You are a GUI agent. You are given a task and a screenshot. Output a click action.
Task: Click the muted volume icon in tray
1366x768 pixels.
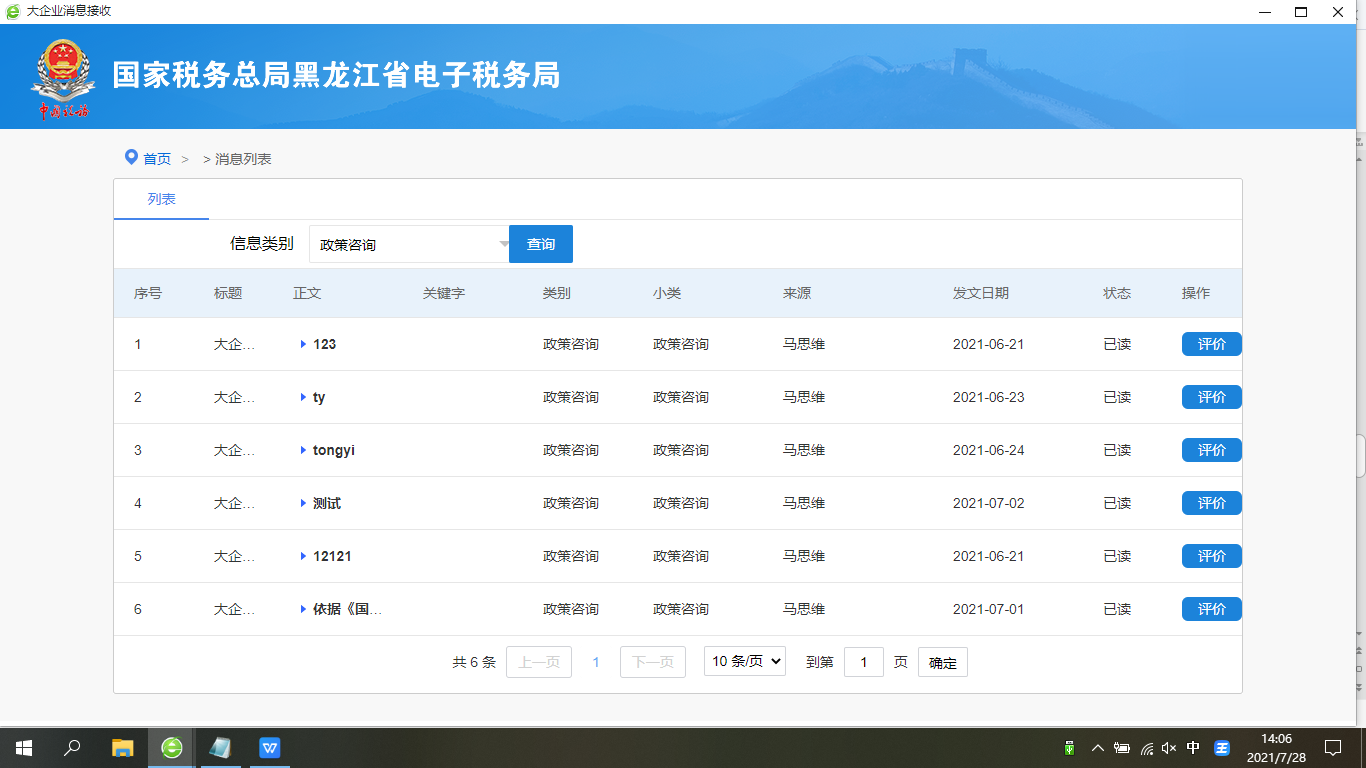tap(1169, 748)
